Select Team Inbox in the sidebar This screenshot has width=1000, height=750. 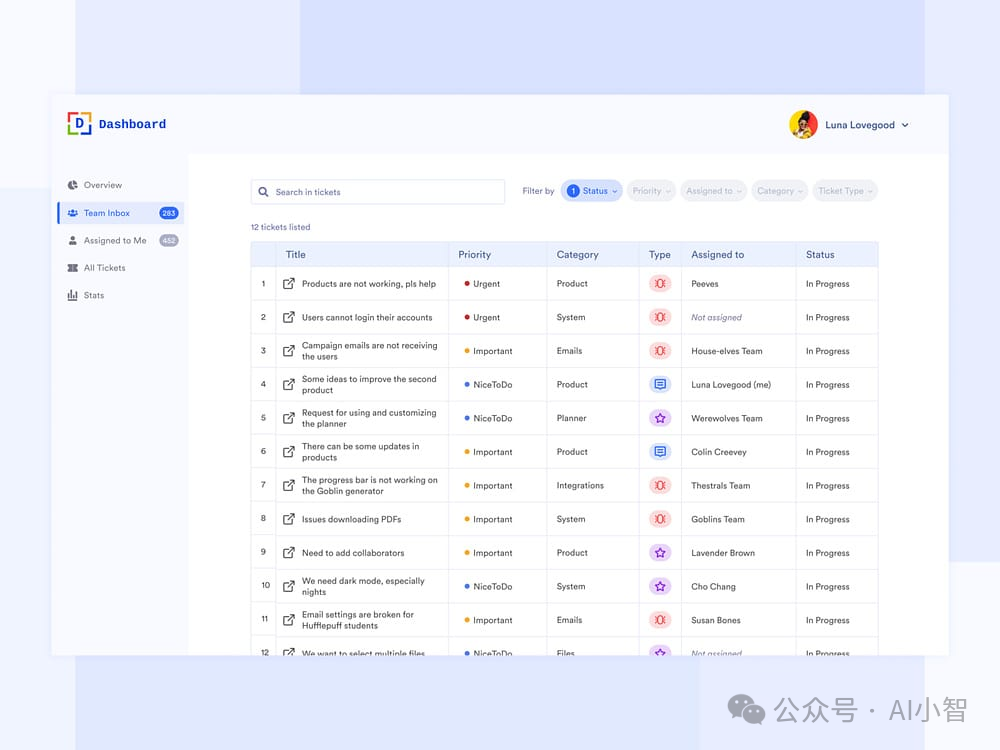[121, 213]
